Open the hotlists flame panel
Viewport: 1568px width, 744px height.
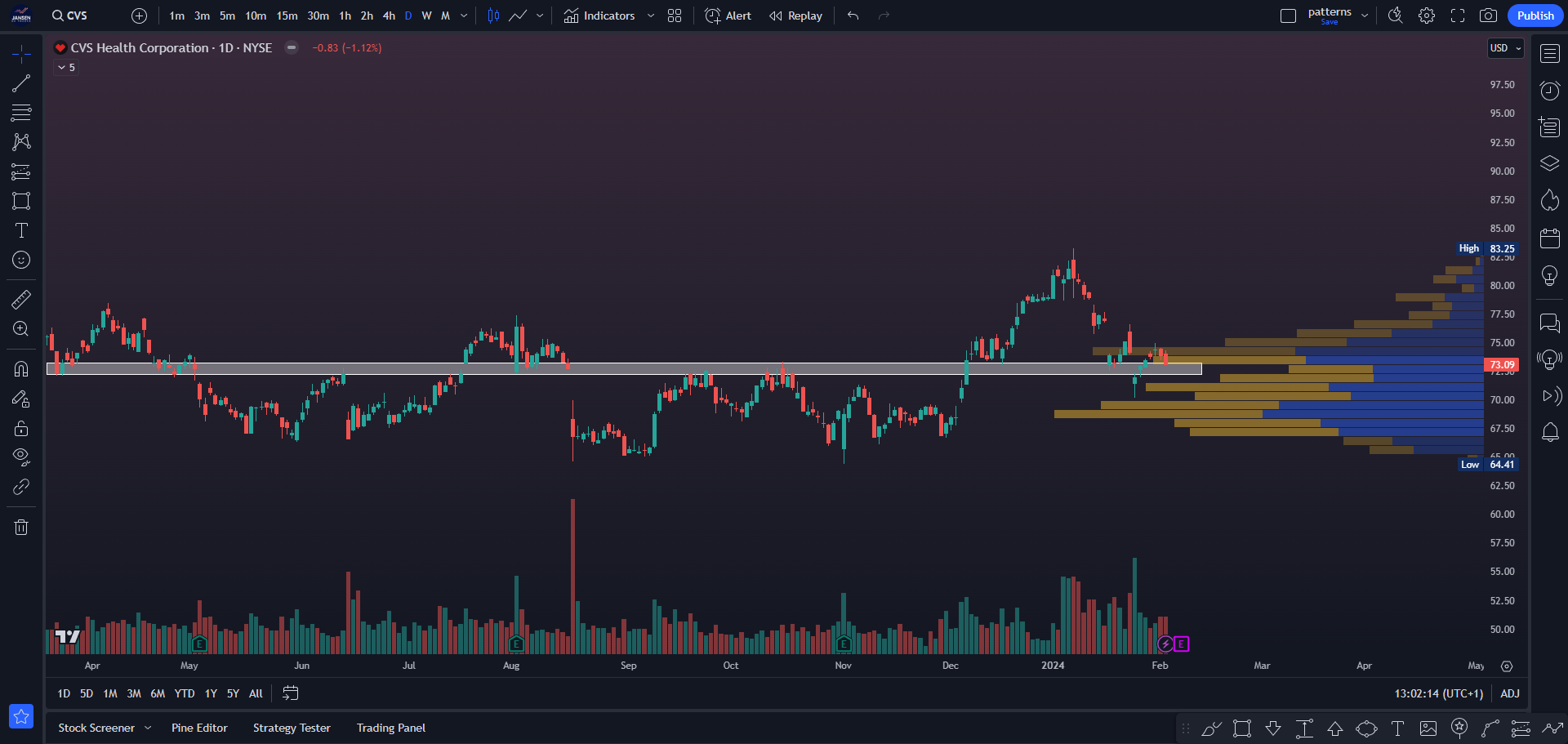[1550, 200]
